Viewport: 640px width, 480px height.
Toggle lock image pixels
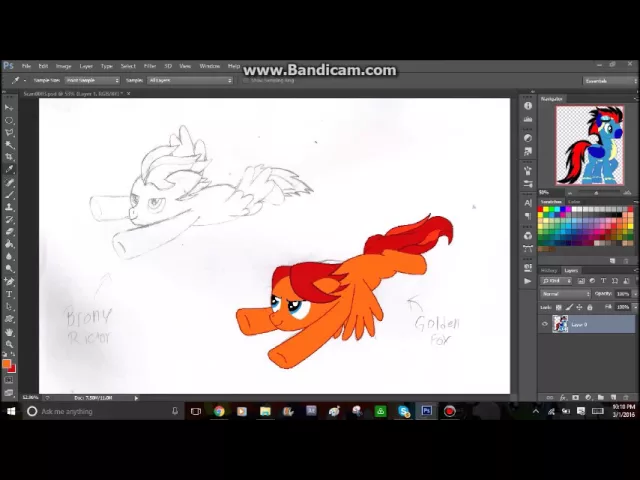coord(569,307)
